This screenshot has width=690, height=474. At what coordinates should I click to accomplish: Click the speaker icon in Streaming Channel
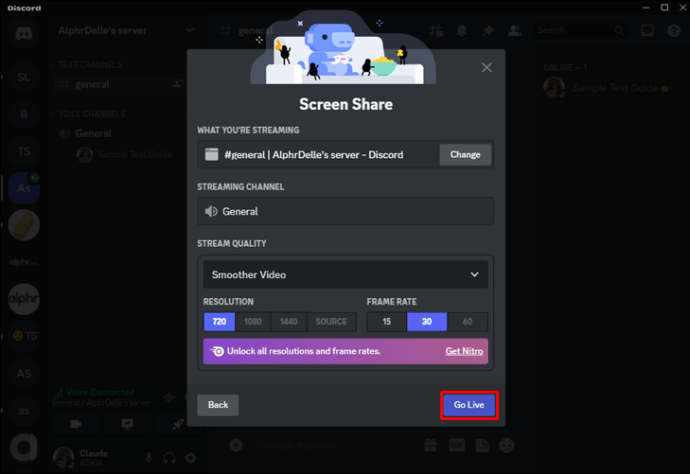211,211
